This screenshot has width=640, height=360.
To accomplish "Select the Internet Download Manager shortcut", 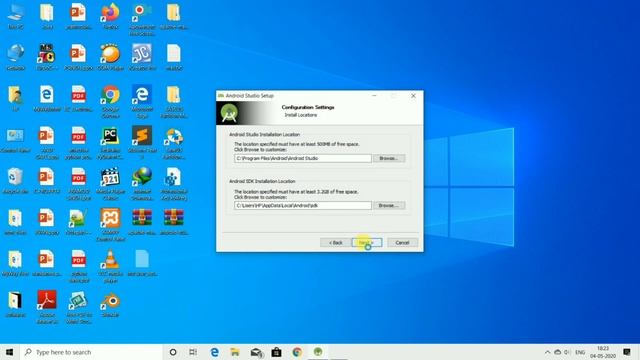I will [x=142, y=184].
